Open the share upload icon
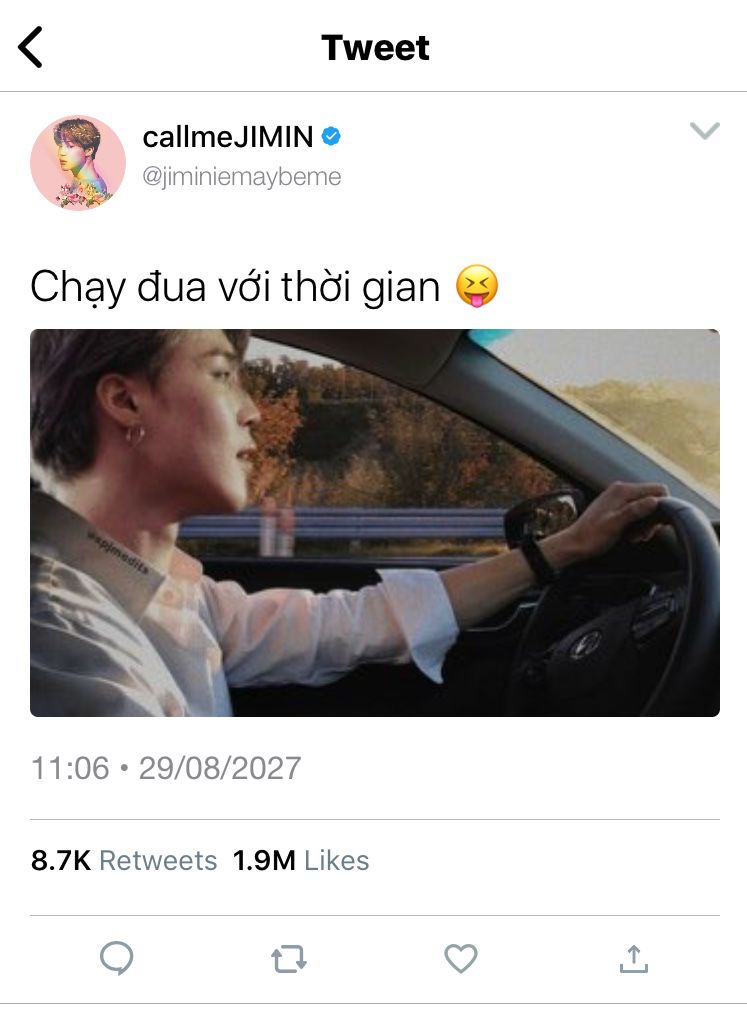 pos(633,958)
